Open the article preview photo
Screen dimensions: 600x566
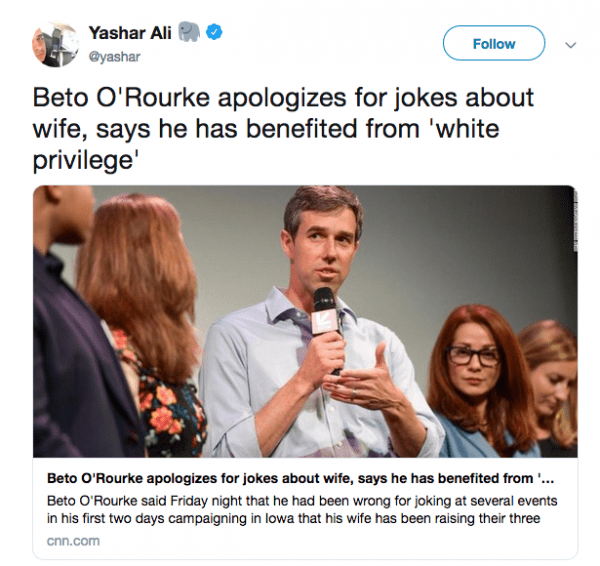305,320
